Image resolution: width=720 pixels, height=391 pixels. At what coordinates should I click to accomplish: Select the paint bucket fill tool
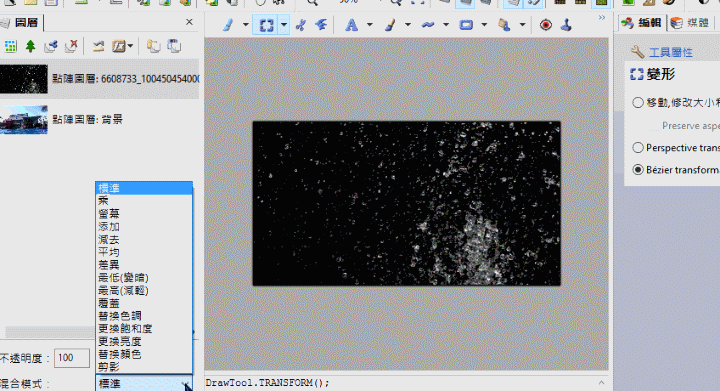(504, 25)
